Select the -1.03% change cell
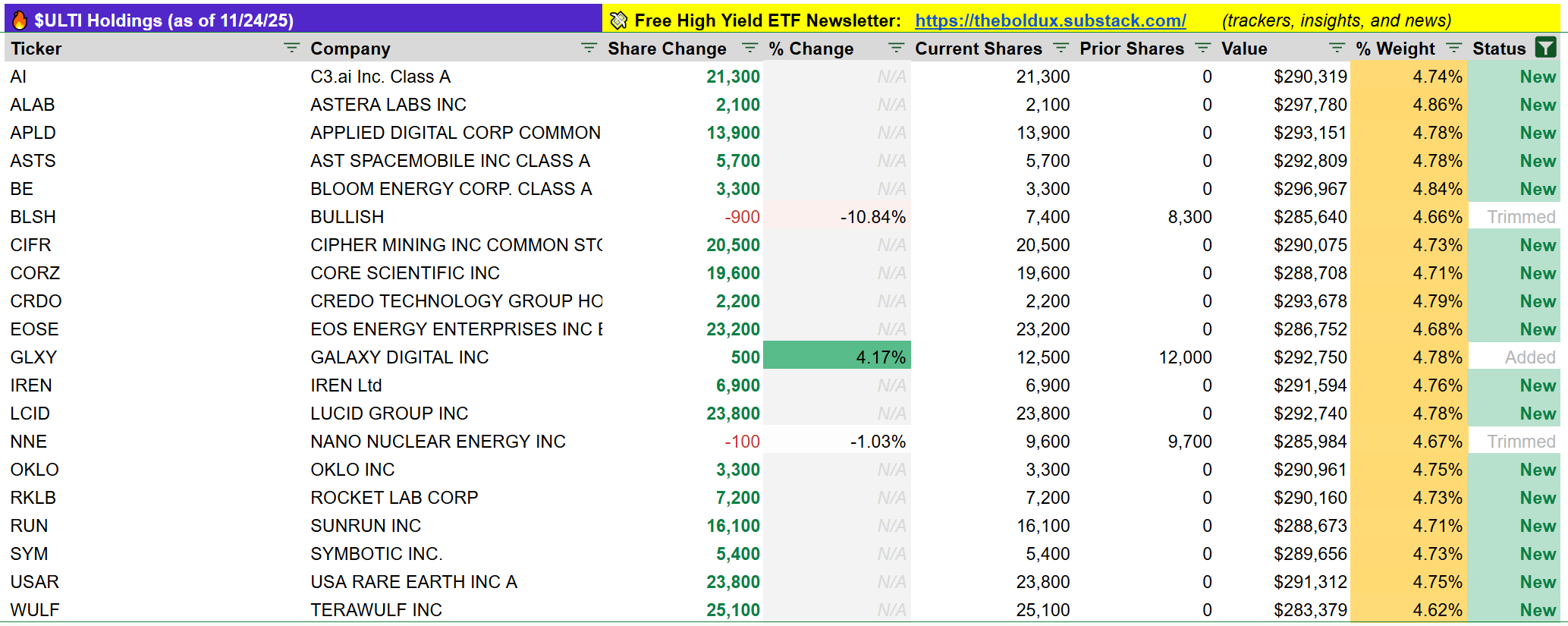 (x=837, y=442)
